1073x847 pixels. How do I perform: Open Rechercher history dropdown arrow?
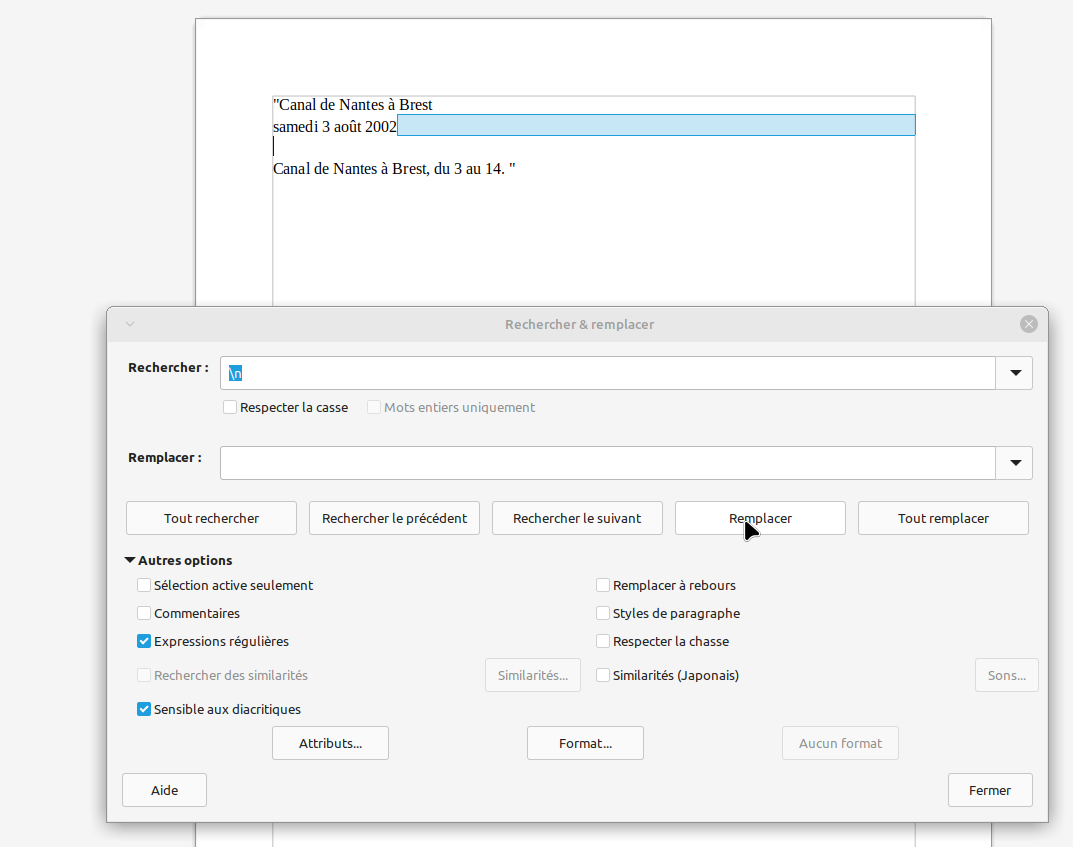[x=1015, y=373]
